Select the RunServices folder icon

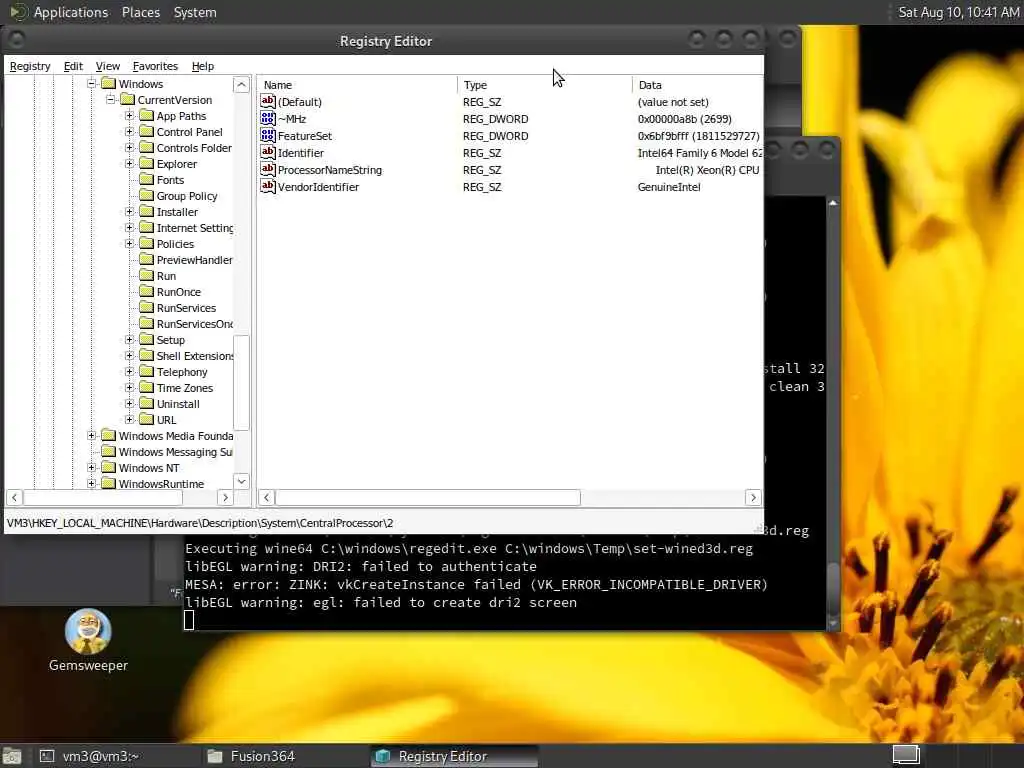pyautogui.click(x=146, y=308)
